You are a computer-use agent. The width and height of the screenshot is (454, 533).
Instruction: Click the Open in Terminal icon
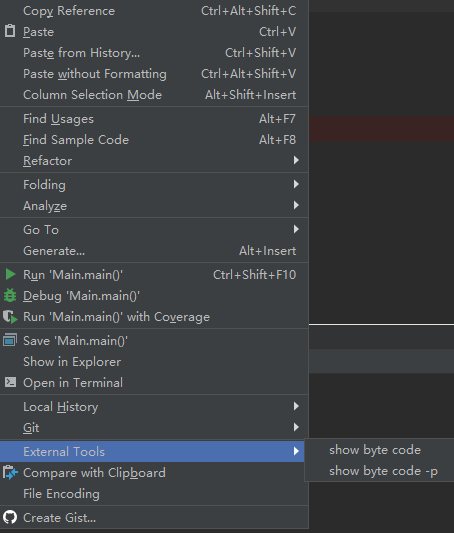pyautogui.click(x=10, y=382)
